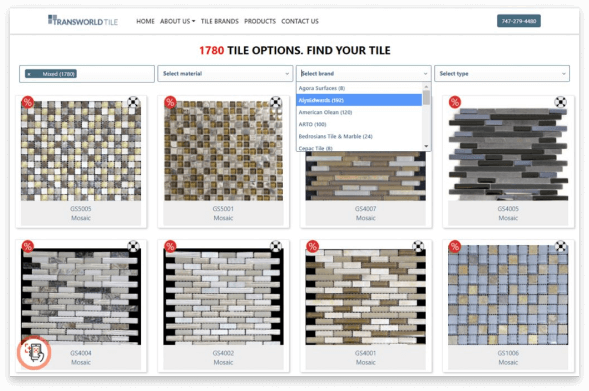Open the Tile Brands page
Image resolution: width=589 pixels, height=391 pixels.
(219, 21)
